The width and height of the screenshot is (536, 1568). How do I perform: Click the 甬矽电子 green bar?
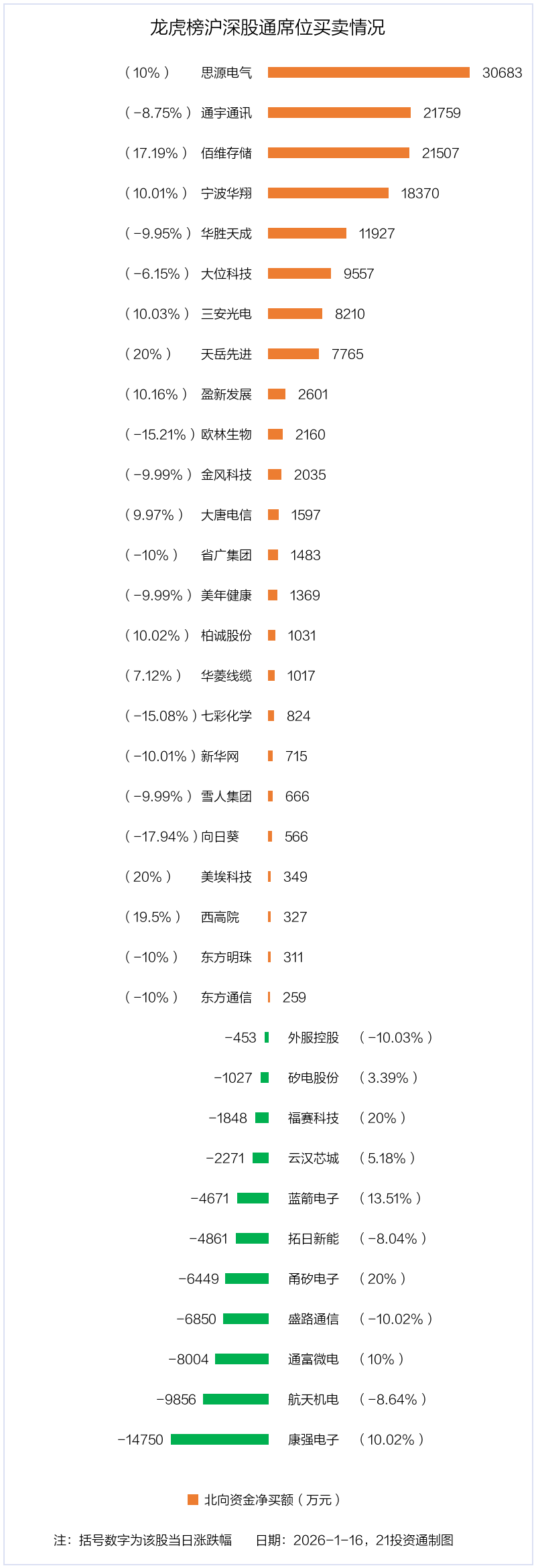247,1279
